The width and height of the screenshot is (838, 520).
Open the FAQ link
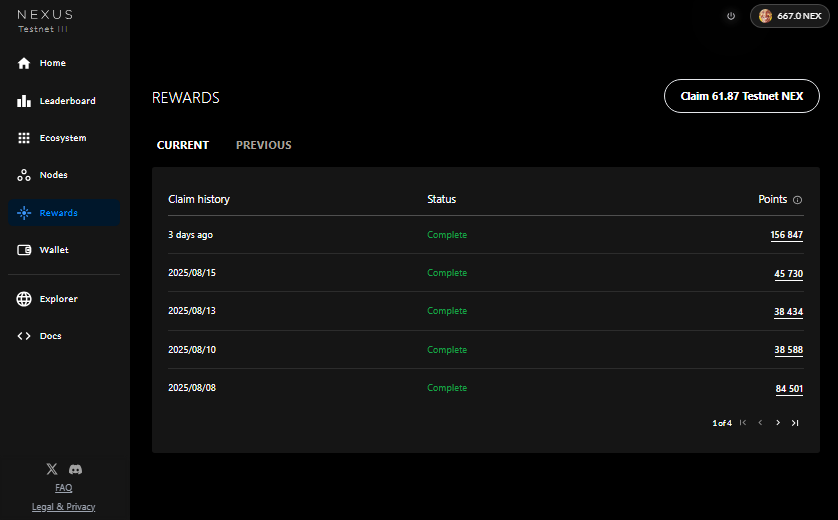click(64, 488)
